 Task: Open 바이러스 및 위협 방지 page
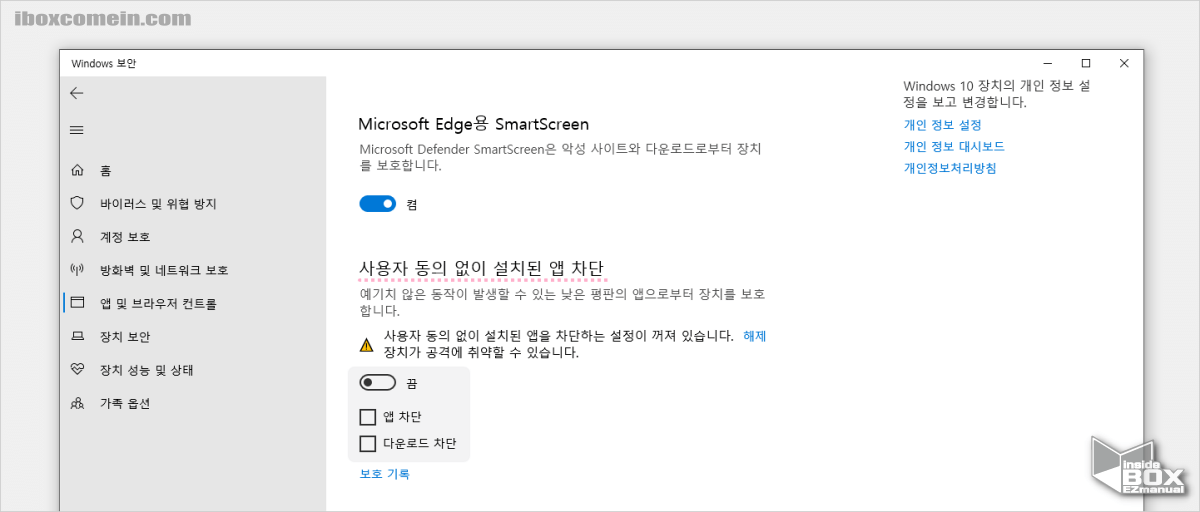coord(158,204)
